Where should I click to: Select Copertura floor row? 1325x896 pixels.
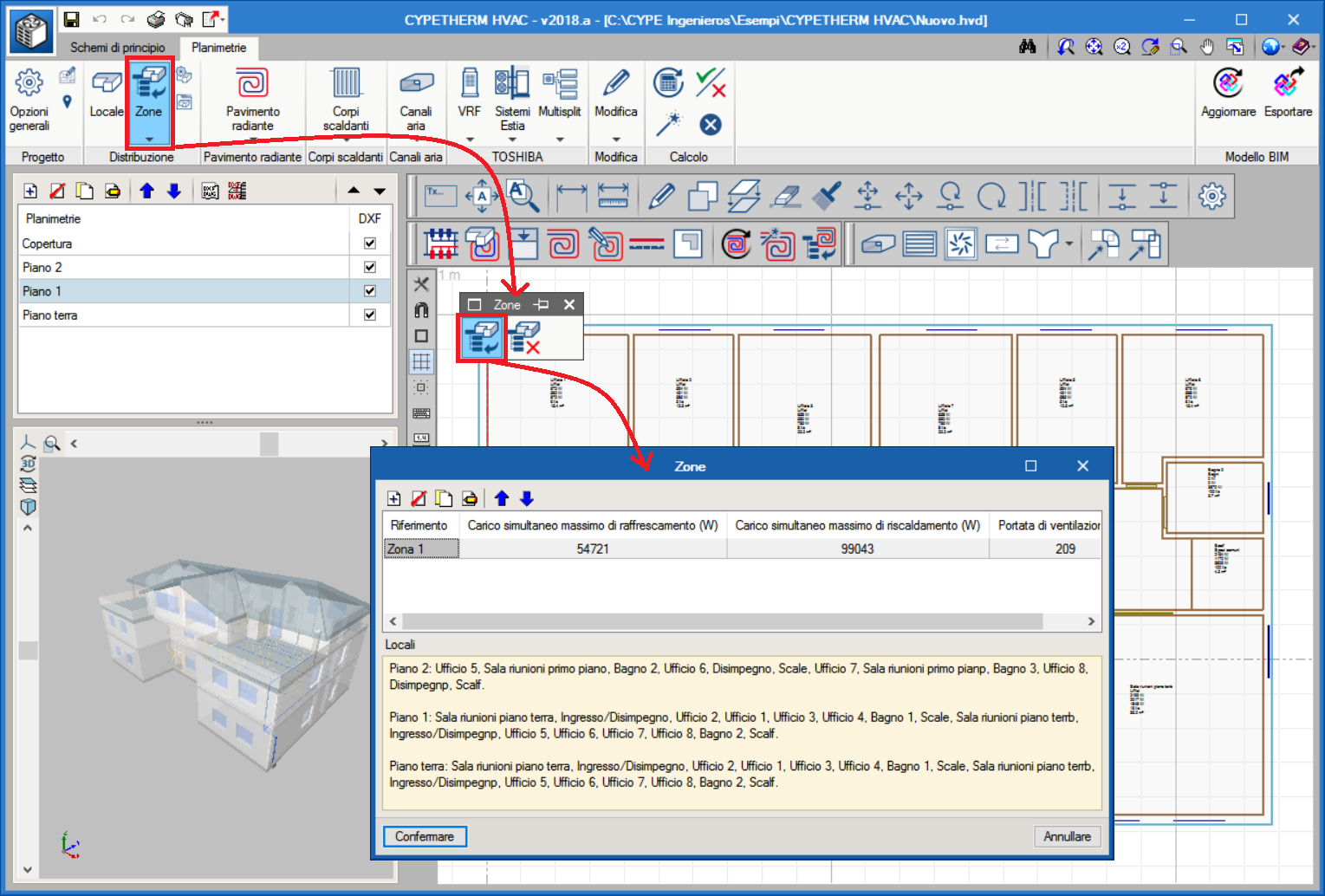(205, 243)
